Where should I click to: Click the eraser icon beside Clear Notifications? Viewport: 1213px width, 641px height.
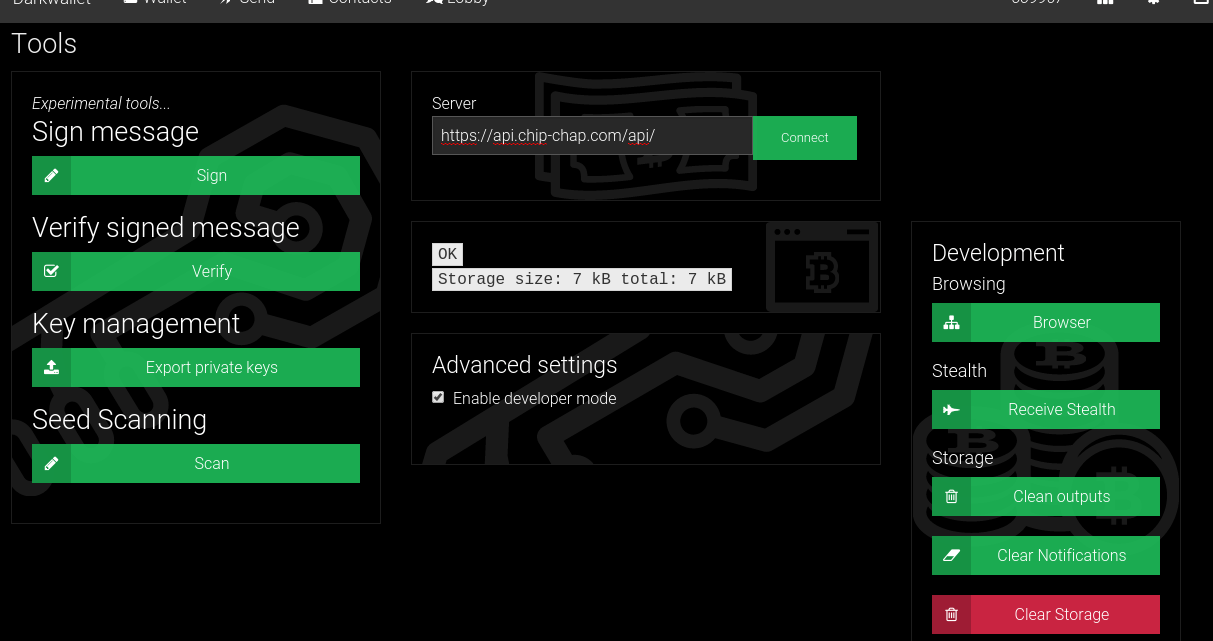tap(951, 556)
